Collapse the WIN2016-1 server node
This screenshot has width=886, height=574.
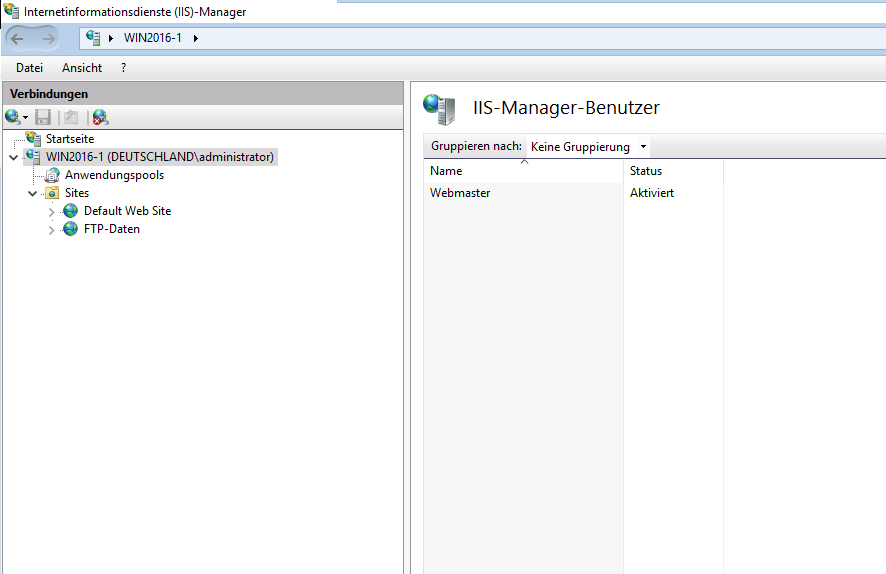pyautogui.click(x=14, y=157)
